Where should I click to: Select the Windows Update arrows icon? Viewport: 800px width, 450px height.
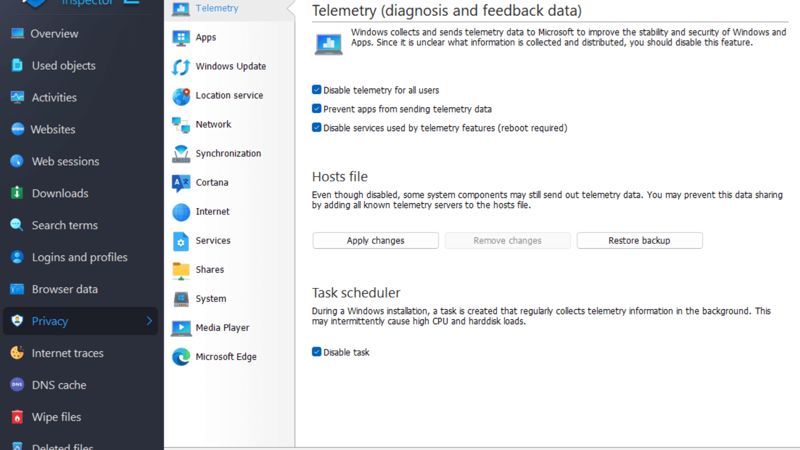[x=181, y=67]
